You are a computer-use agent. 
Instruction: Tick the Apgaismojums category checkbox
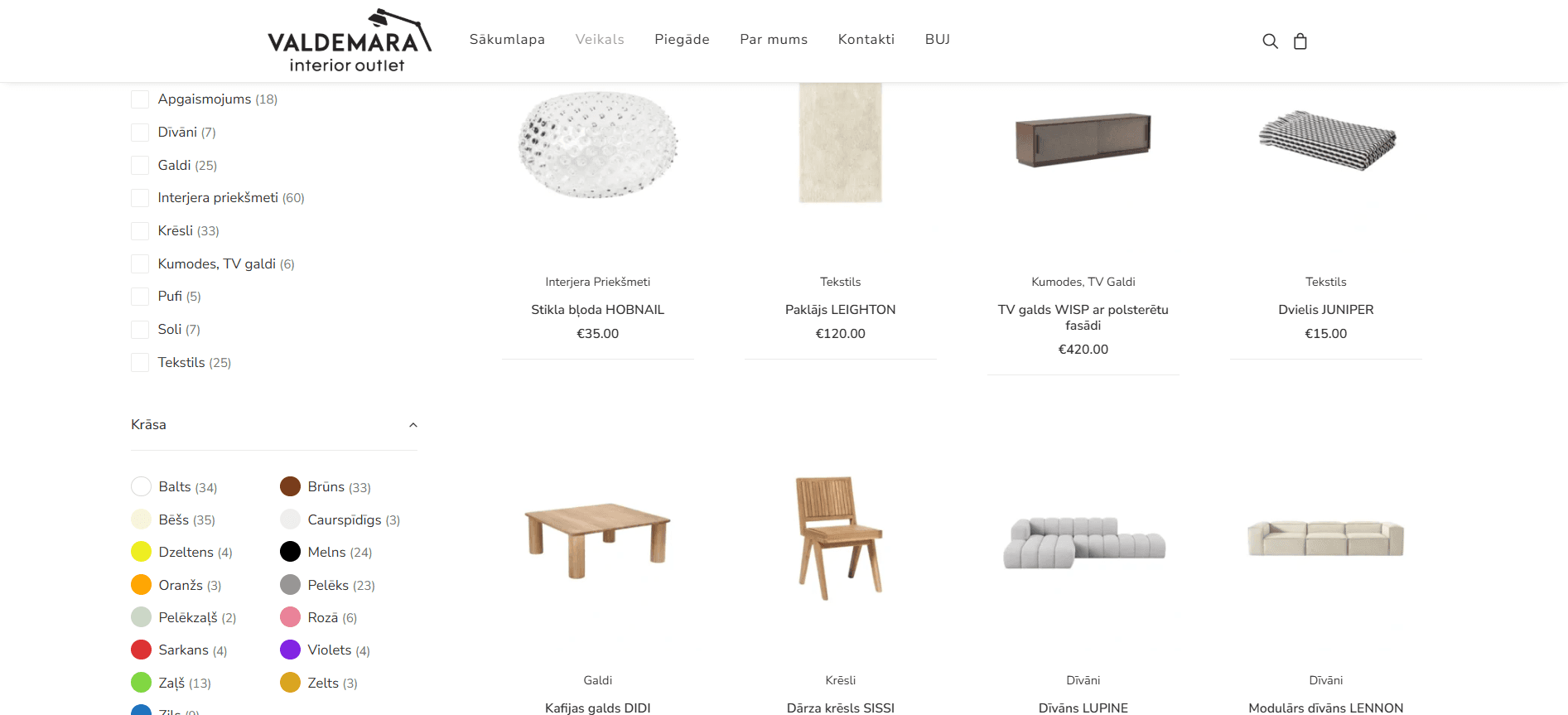tap(140, 99)
